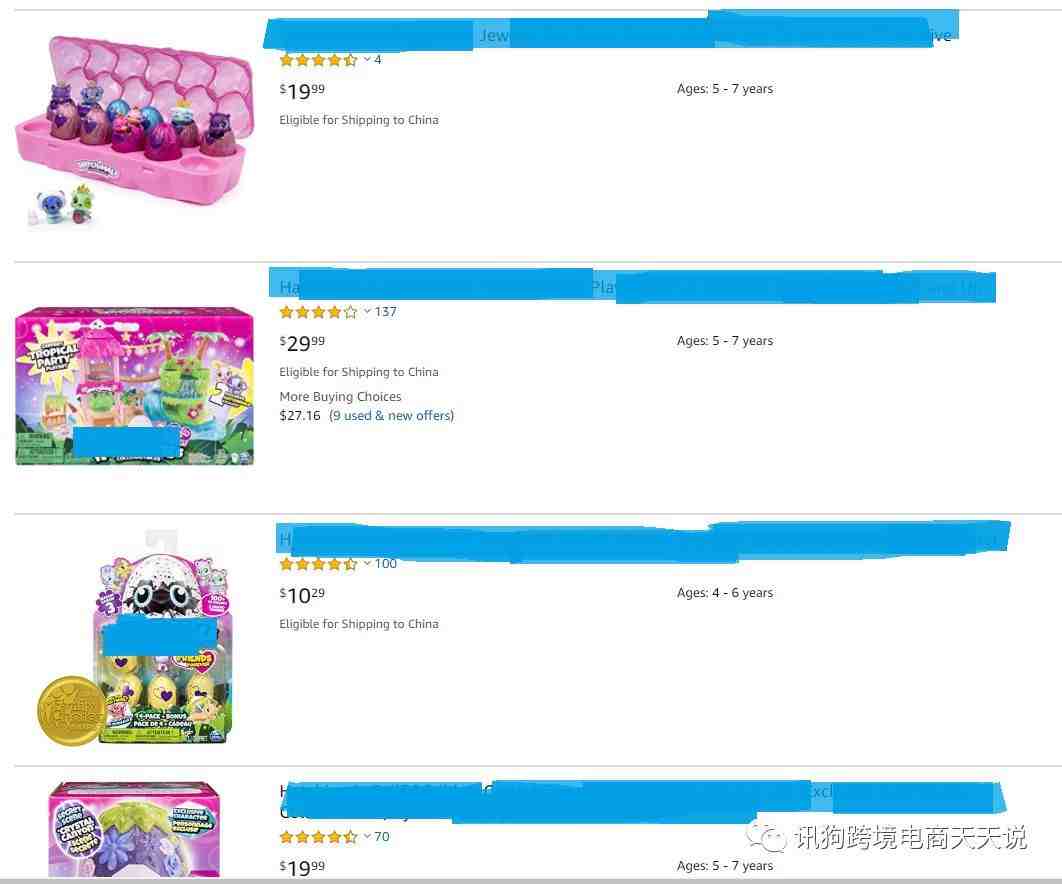
Task: Click star rating of the $10.29 item
Action: 318,564
